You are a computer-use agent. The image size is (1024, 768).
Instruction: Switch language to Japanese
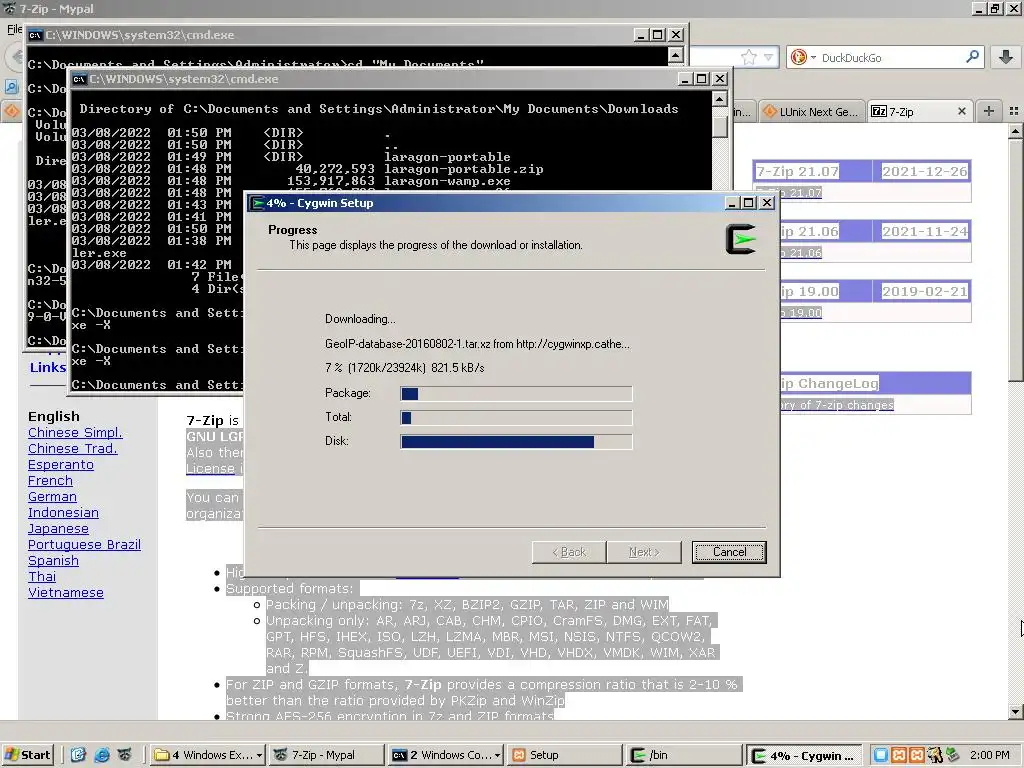click(58, 528)
